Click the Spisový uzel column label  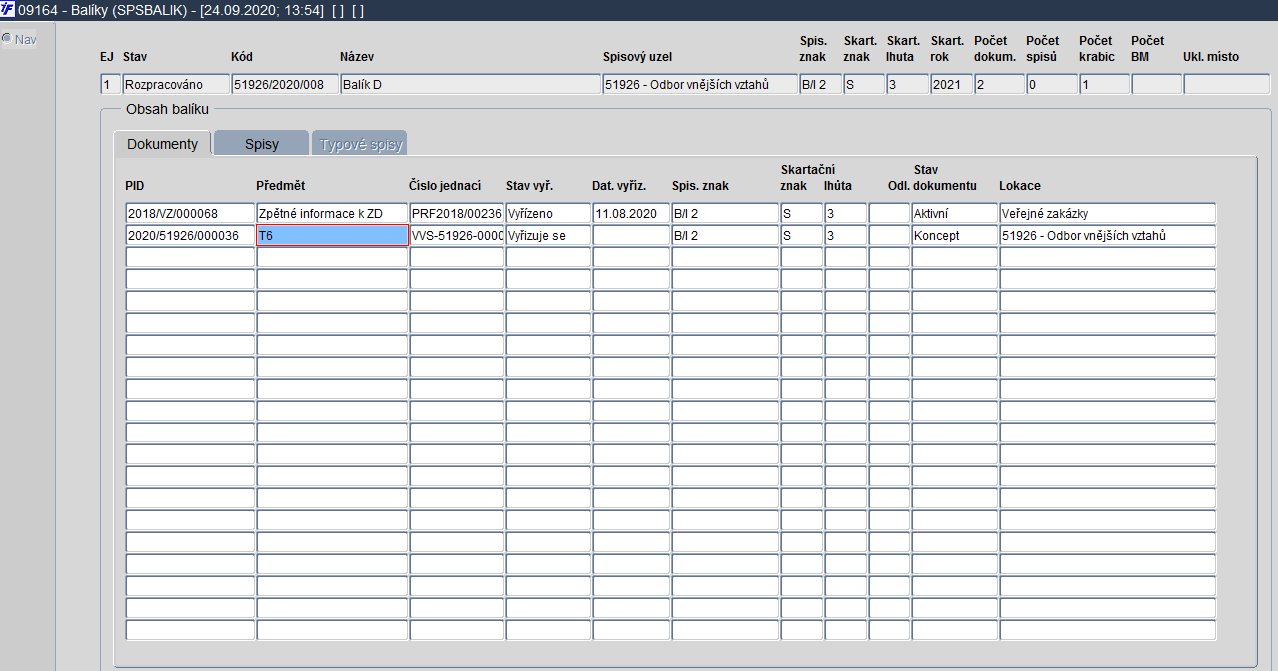pyautogui.click(x=637, y=57)
